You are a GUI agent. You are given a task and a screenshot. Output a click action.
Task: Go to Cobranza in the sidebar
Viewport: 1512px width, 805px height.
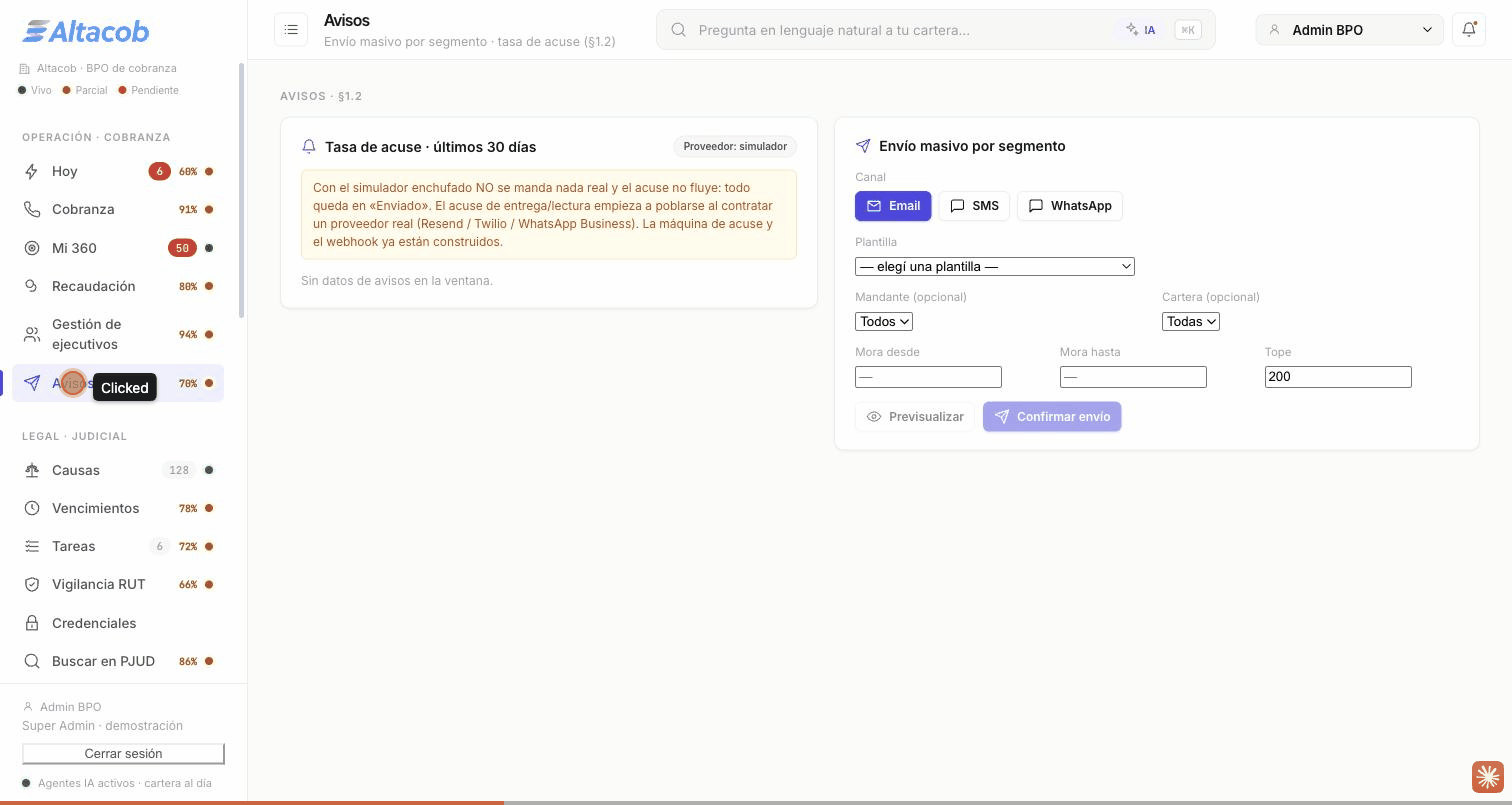(x=118, y=209)
